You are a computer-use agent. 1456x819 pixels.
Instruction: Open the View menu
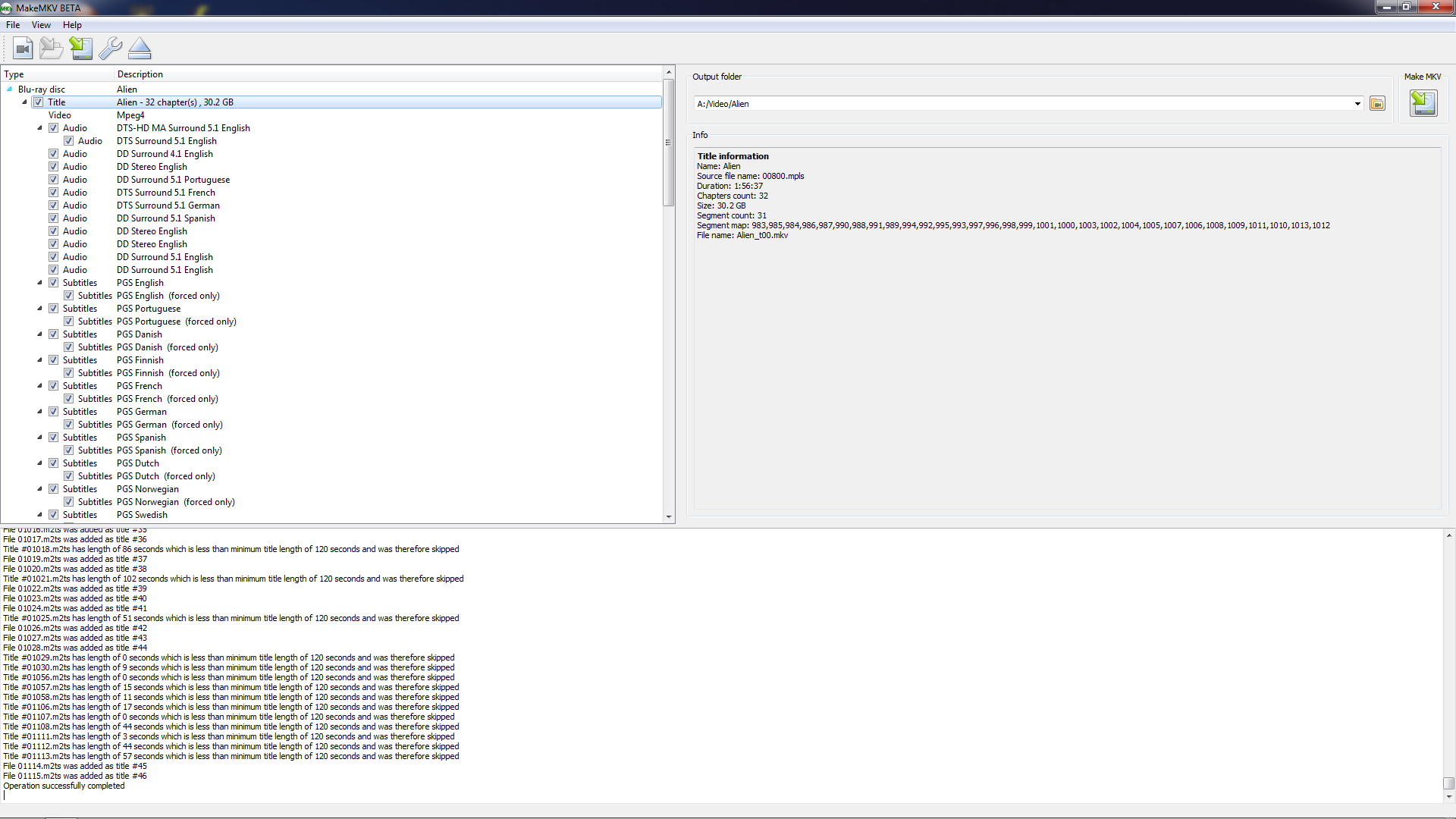click(41, 25)
